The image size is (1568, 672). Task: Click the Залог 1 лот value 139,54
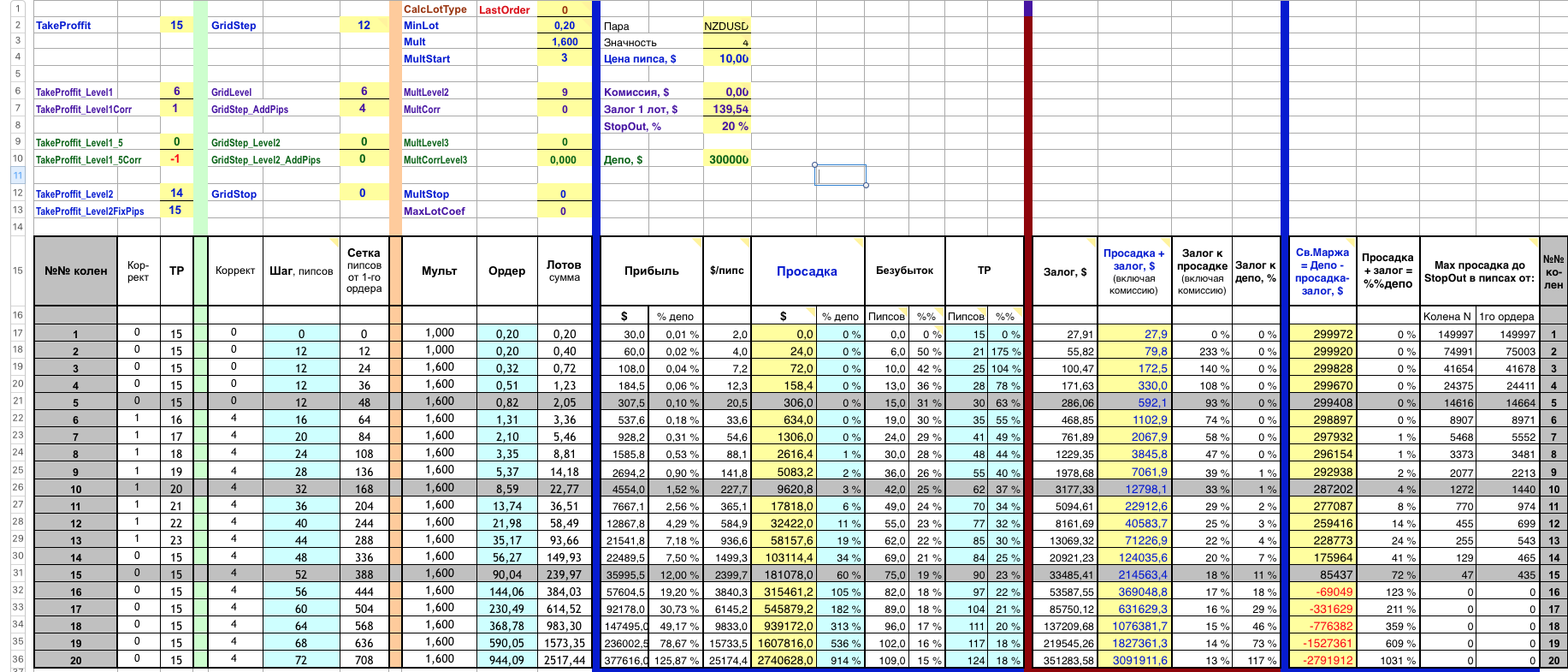[726, 109]
